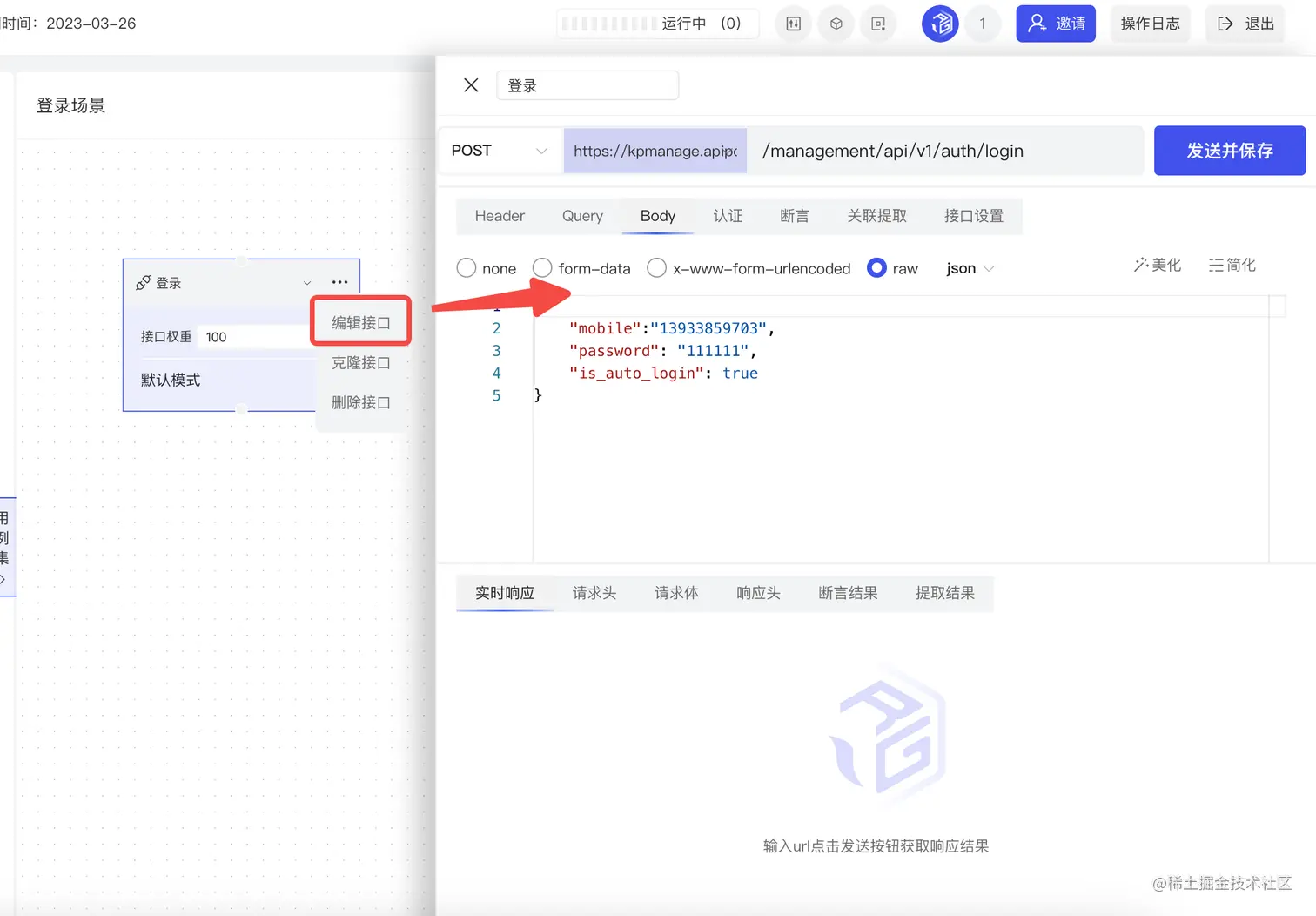Show the 请求体 tab
This screenshot has width=1316, height=916.
pyautogui.click(x=676, y=593)
